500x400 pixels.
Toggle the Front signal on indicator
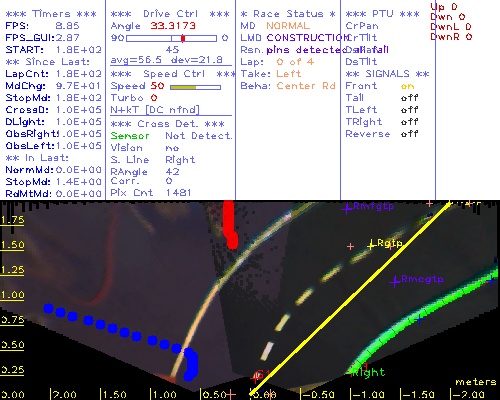pyautogui.click(x=407, y=86)
